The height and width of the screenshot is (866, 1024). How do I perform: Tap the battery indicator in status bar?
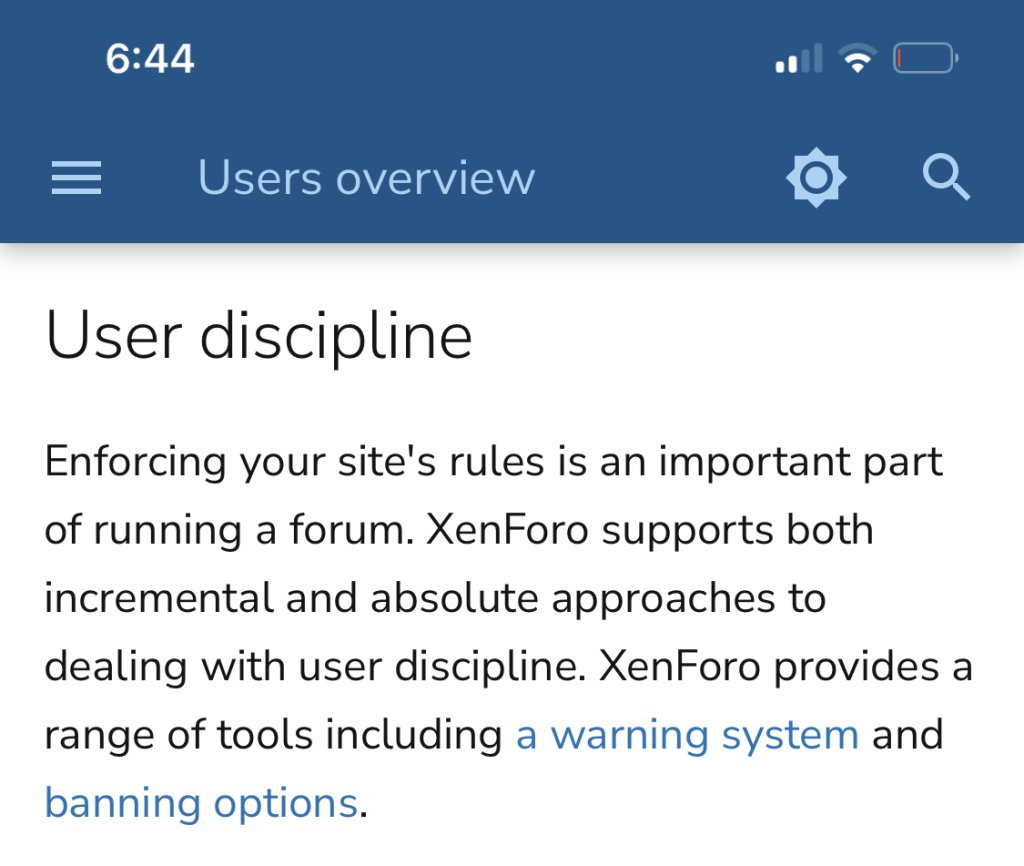click(926, 60)
